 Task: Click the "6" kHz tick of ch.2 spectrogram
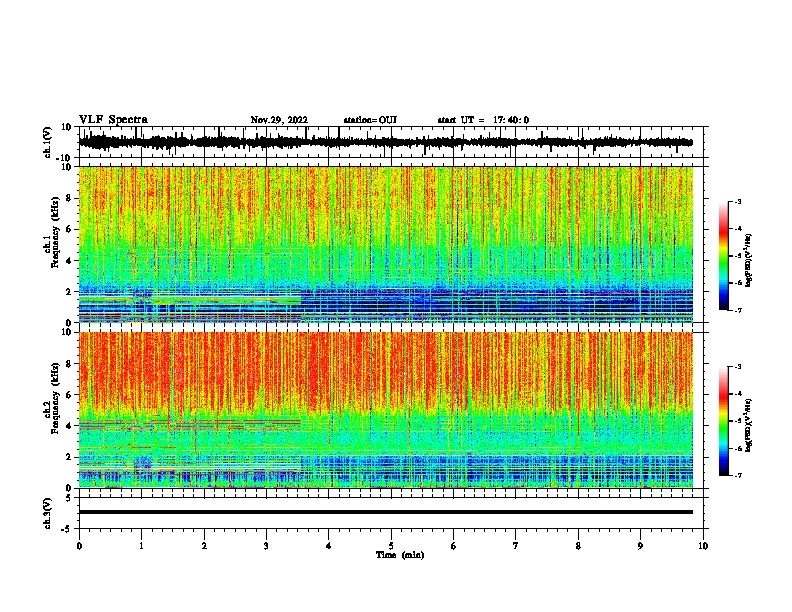pyautogui.click(x=70, y=395)
